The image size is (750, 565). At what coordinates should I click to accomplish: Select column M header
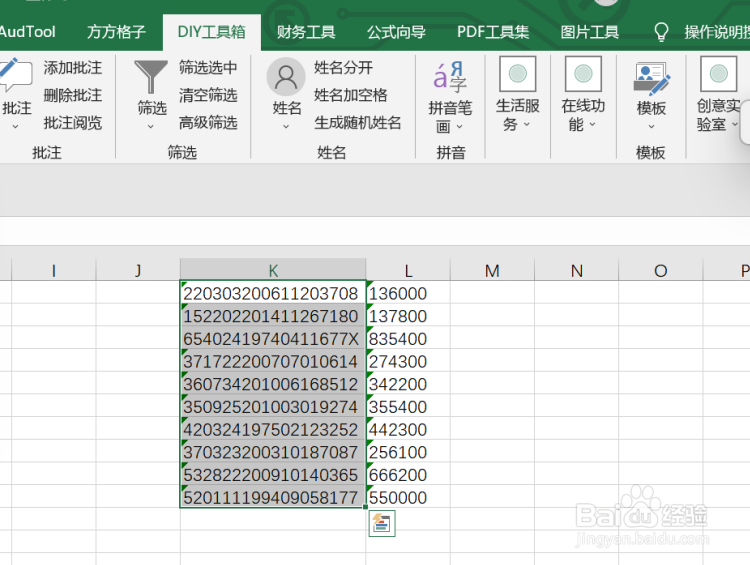(x=492, y=270)
